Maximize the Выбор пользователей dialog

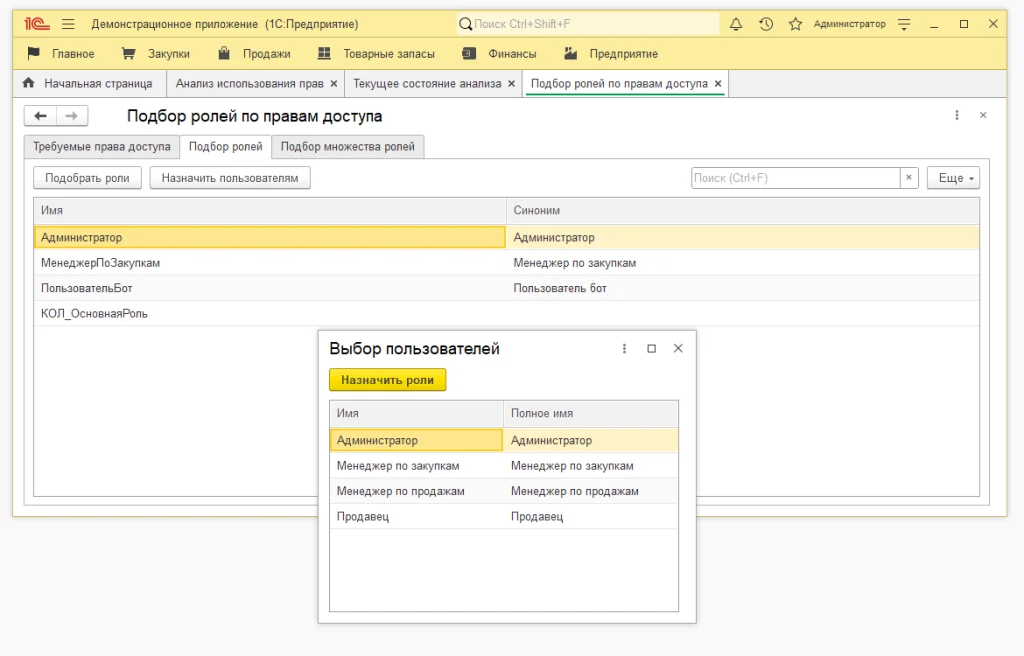pyautogui.click(x=651, y=349)
